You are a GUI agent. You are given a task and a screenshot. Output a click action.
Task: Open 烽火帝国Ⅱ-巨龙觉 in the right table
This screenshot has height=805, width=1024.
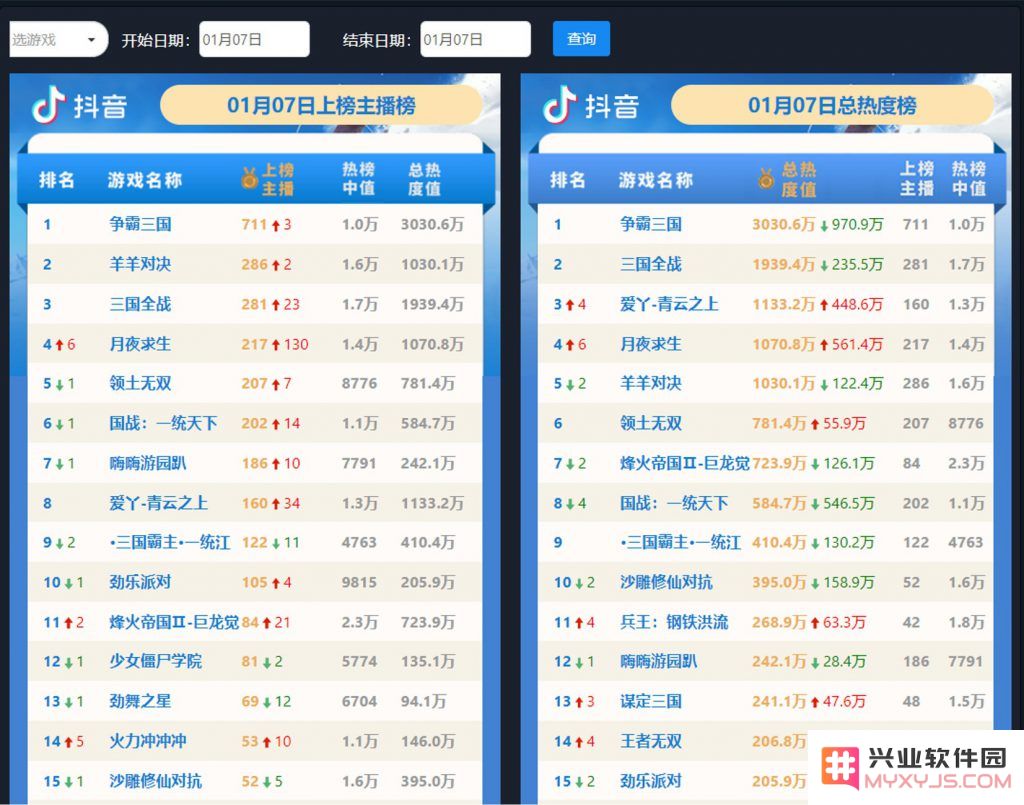685,464
